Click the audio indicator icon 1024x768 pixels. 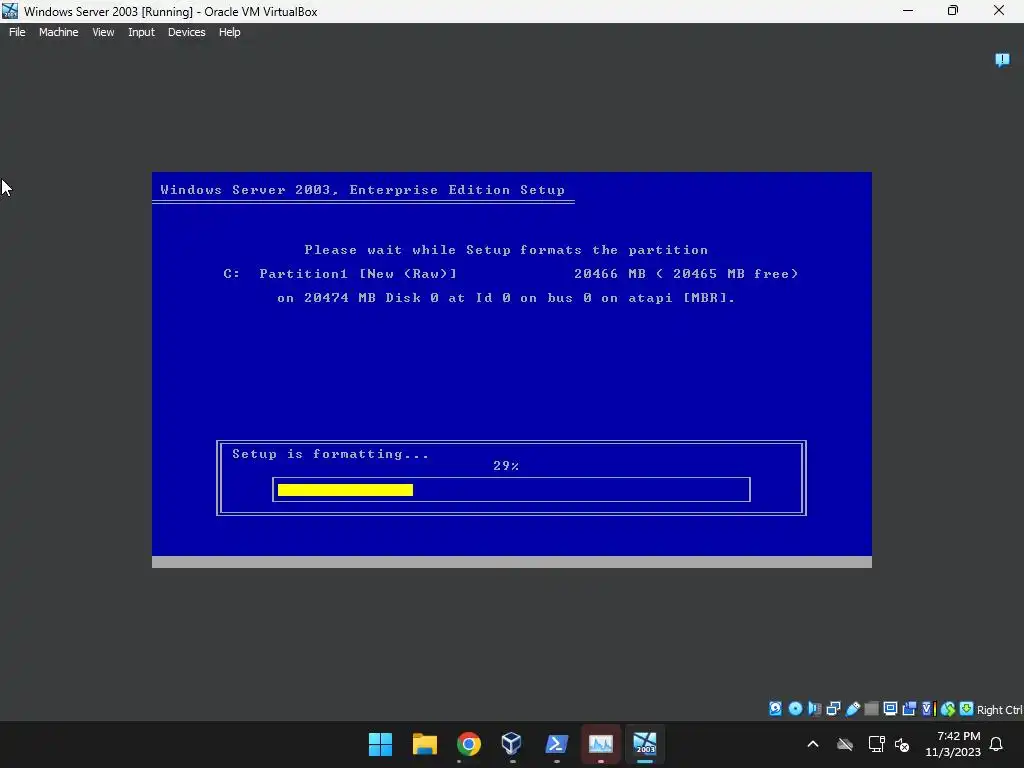coord(814,709)
